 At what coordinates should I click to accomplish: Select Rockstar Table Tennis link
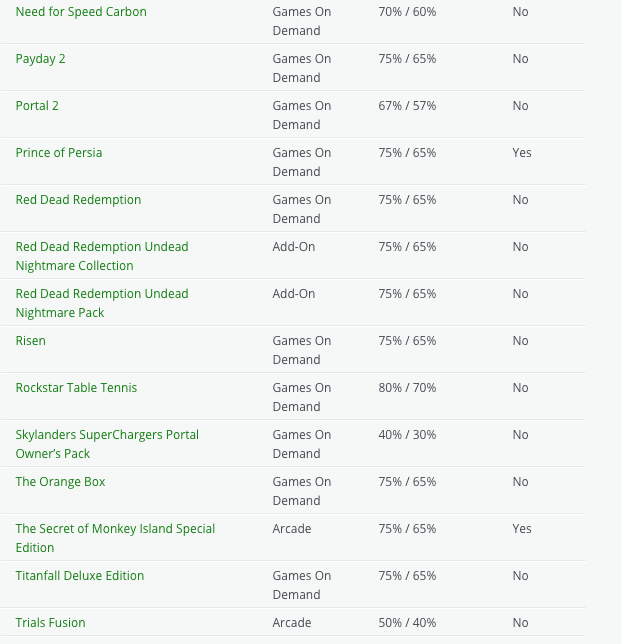76,388
